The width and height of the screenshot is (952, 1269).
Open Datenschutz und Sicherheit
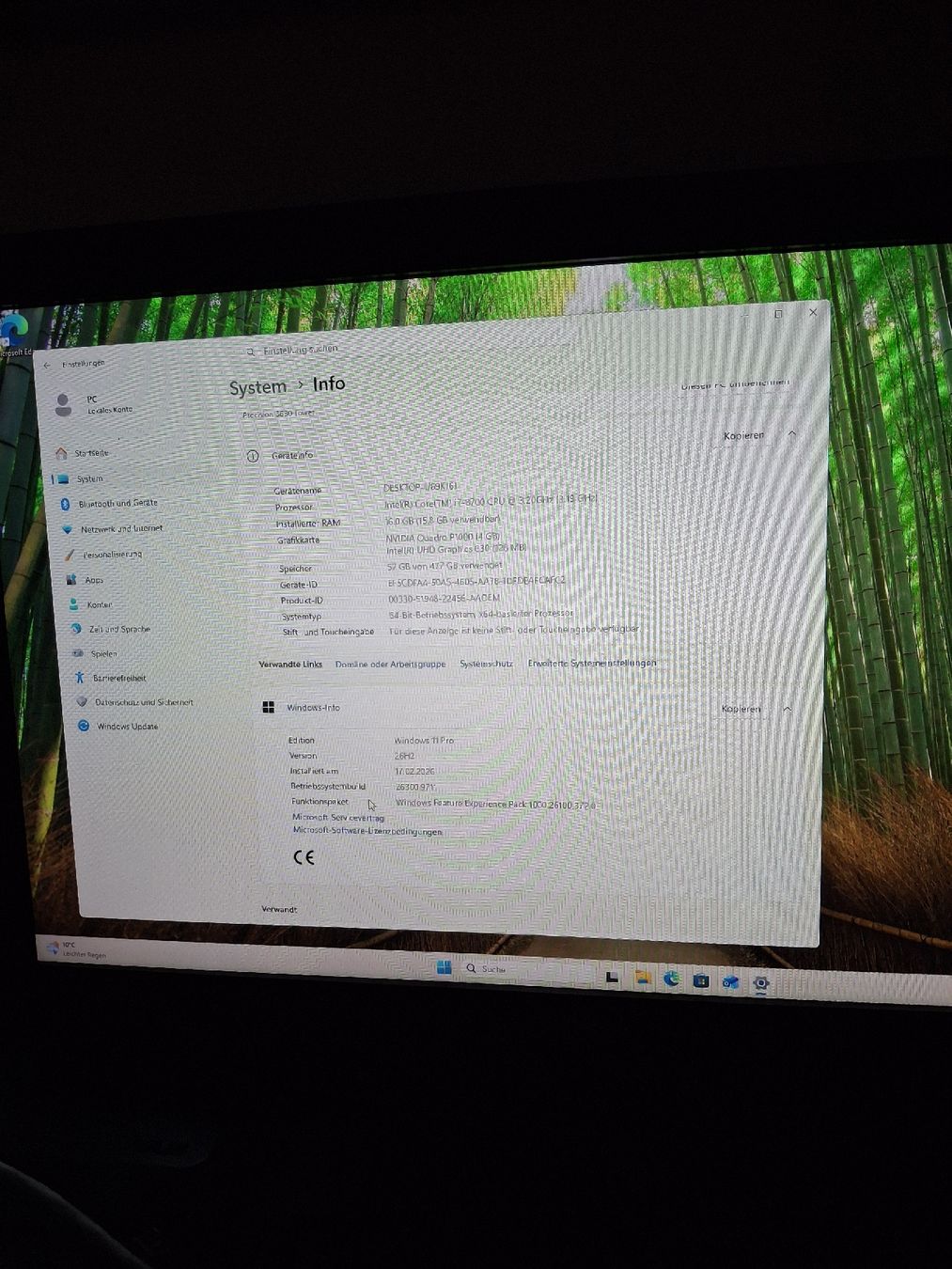pos(144,702)
